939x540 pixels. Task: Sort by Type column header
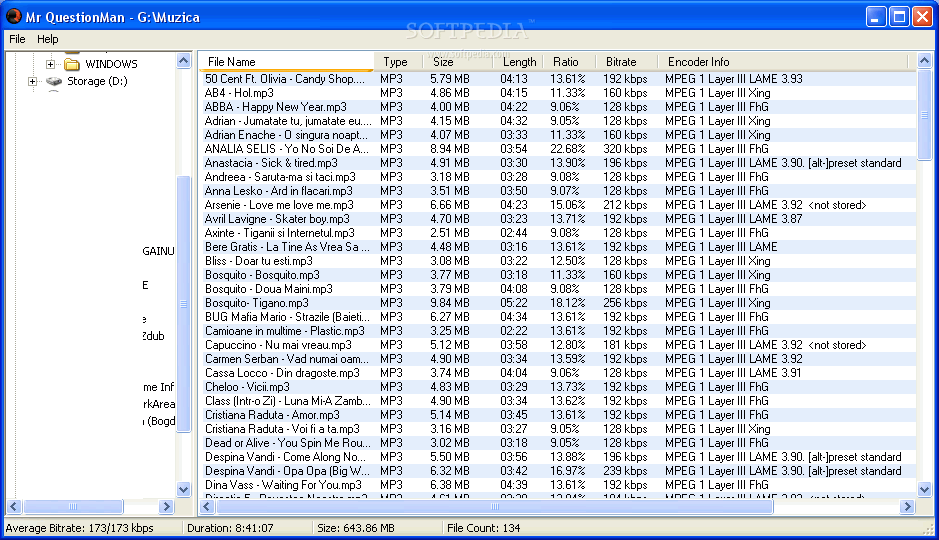point(398,62)
